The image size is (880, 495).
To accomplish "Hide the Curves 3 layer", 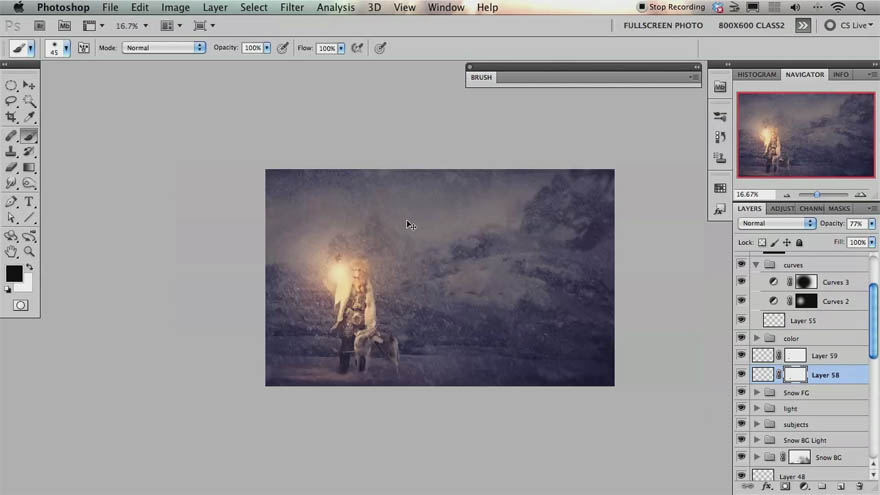I will pyautogui.click(x=741, y=281).
